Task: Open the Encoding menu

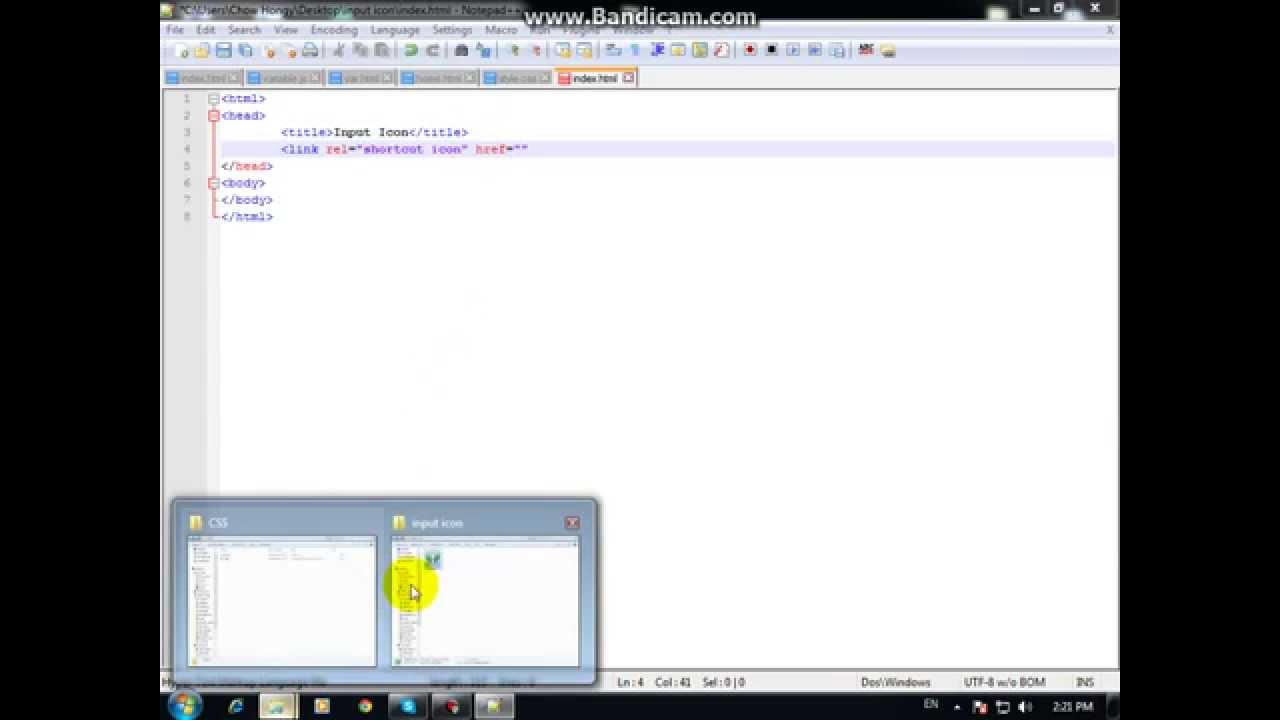Action: 333,29
